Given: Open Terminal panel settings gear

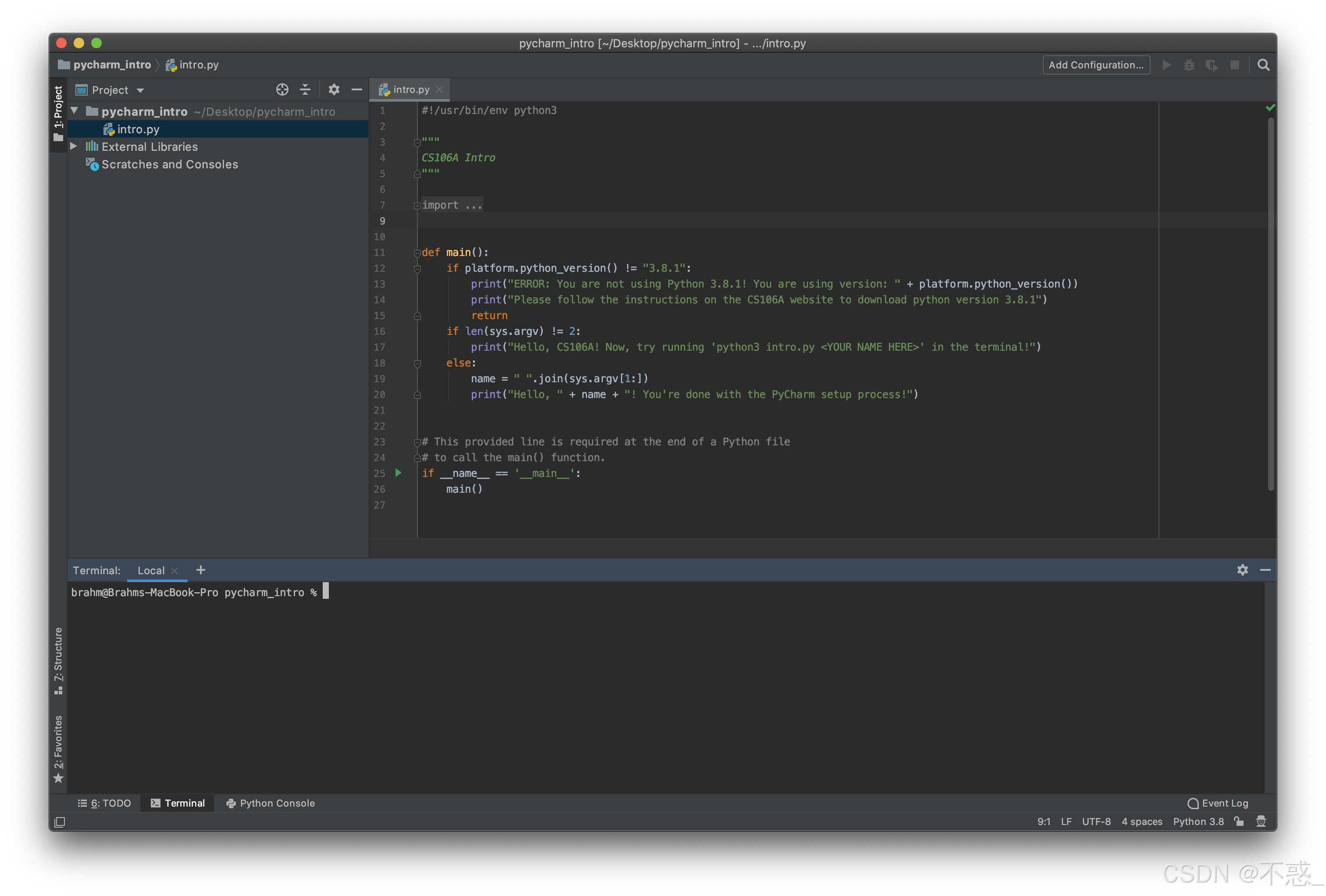Looking at the screenshot, I should [x=1242, y=570].
